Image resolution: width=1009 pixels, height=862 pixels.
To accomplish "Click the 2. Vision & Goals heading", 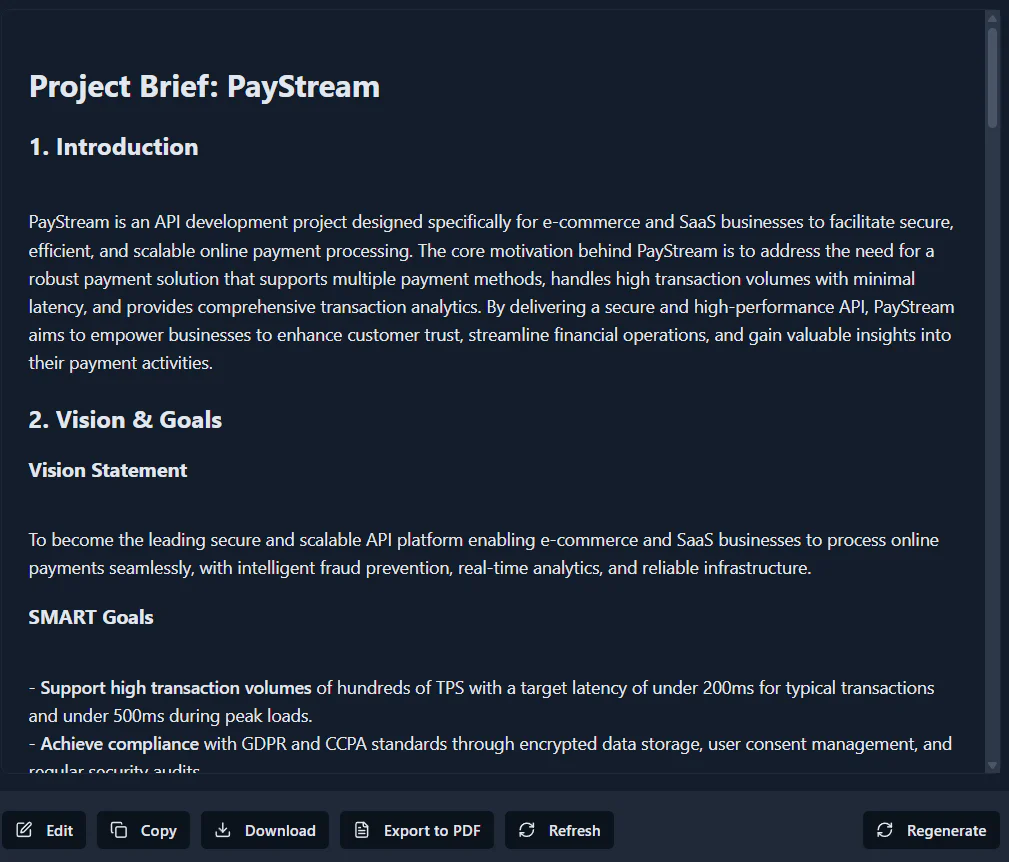I will pyautogui.click(x=125, y=420).
